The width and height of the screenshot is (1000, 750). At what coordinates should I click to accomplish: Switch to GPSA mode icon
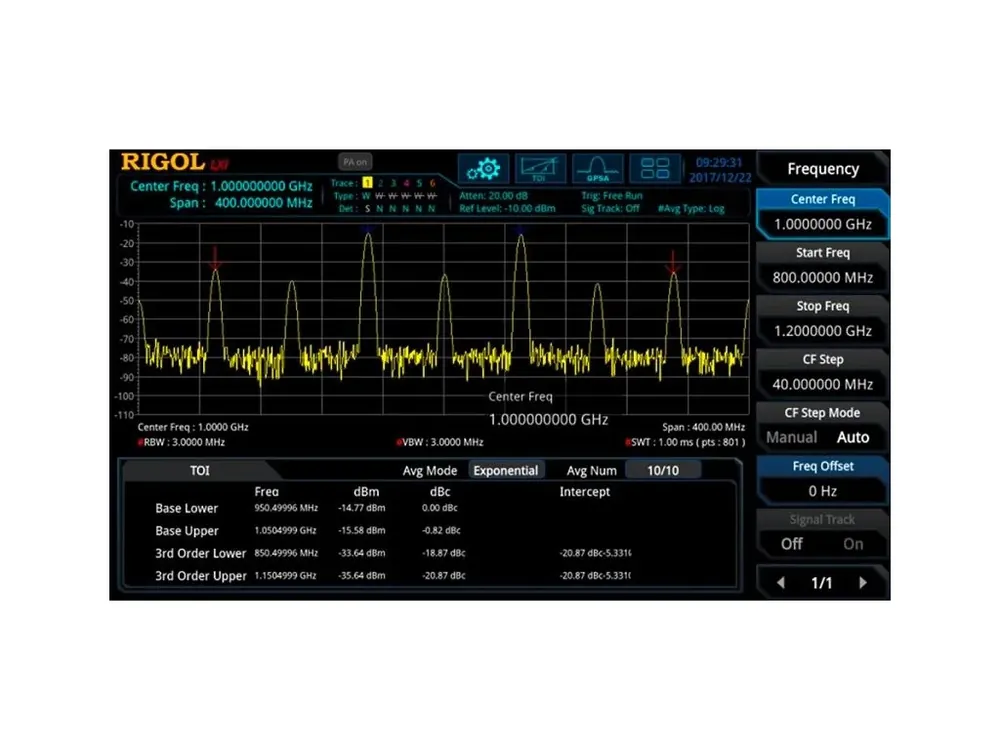point(598,169)
